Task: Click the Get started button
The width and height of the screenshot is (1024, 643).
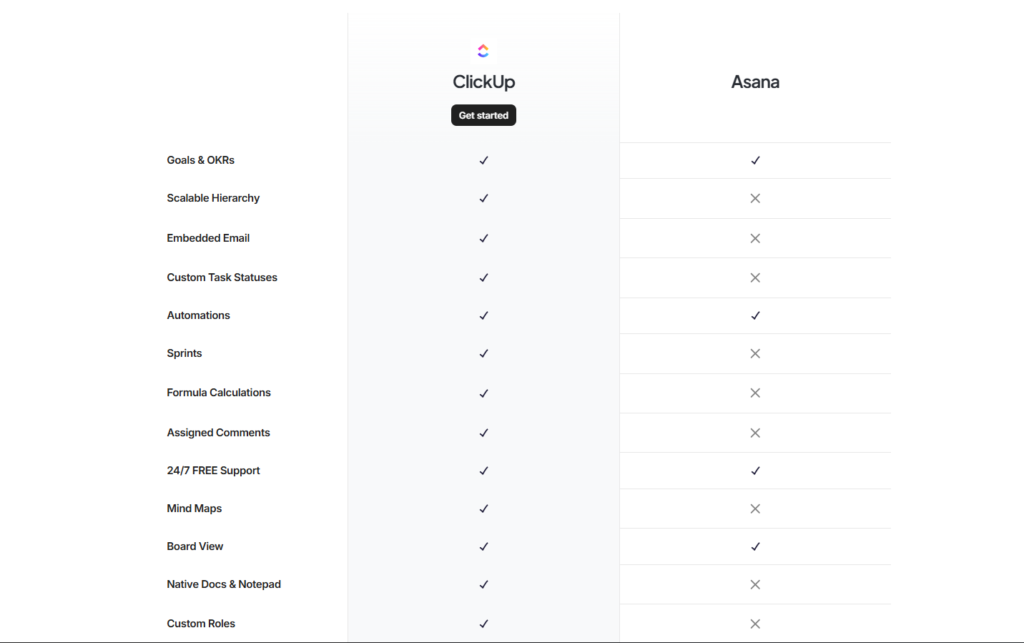Action: (x=483, y=115)
